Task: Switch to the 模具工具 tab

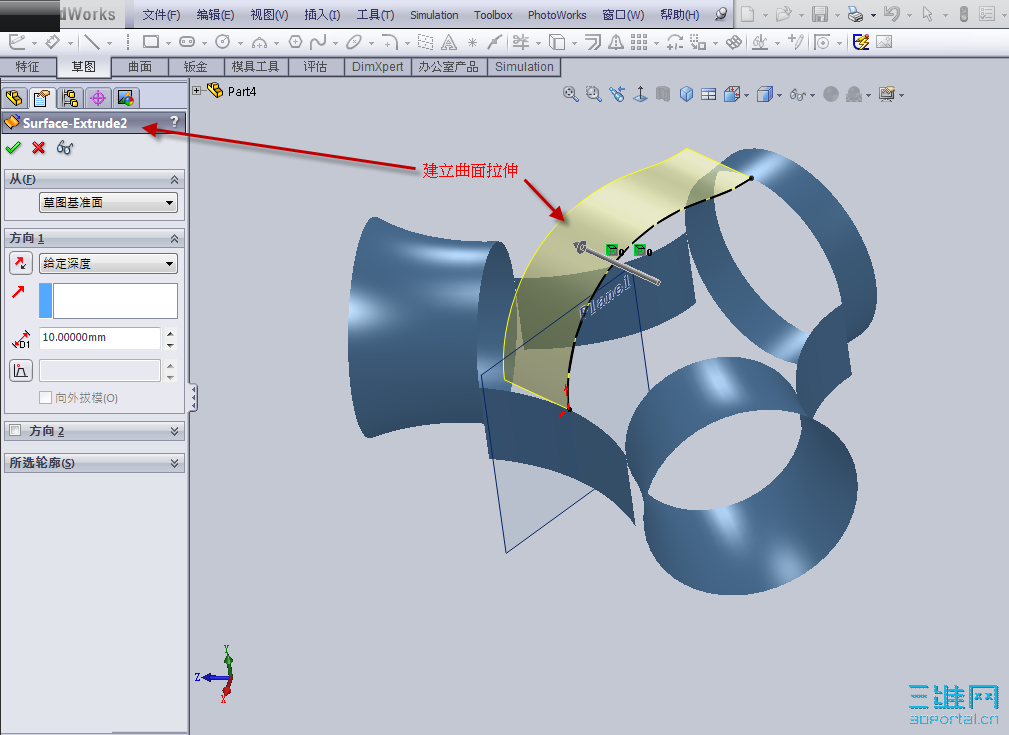Action: (255, 67)
